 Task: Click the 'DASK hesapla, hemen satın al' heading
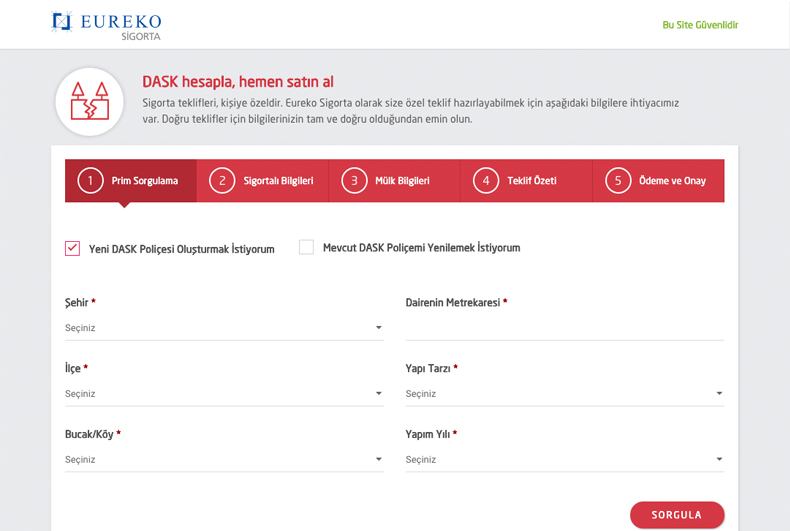coord(238,82)
